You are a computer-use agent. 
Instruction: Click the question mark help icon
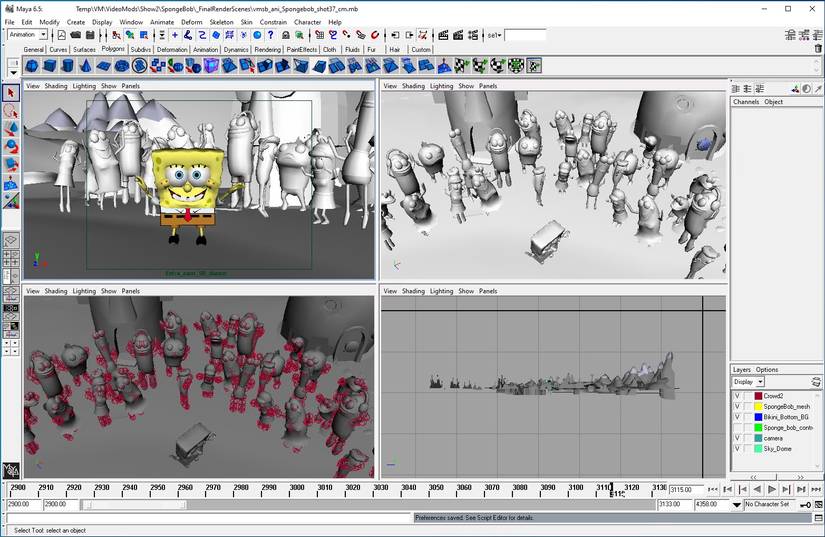(270, 35)
